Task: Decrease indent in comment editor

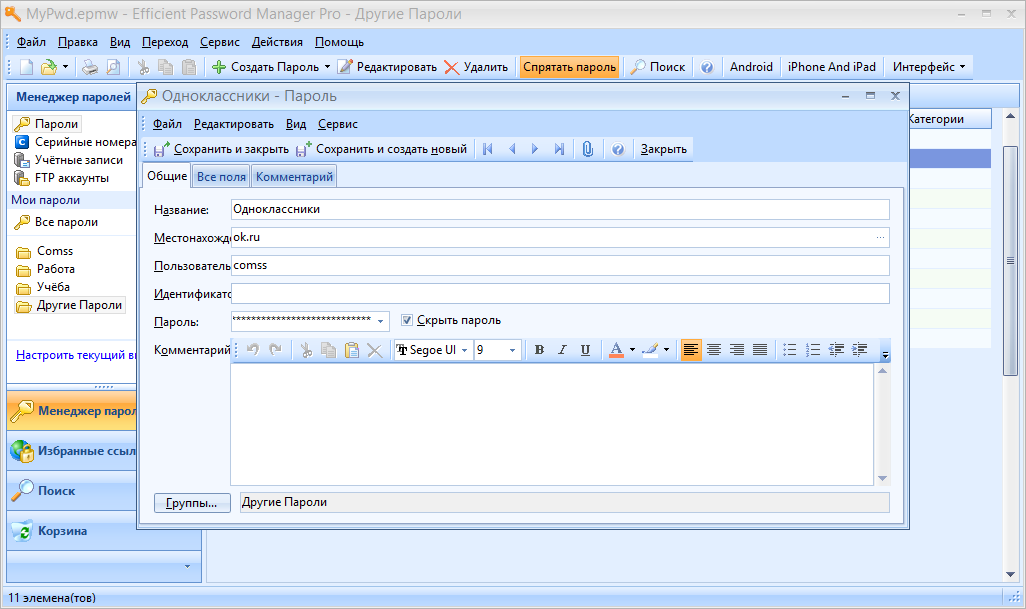Action: tap(836, 350)
